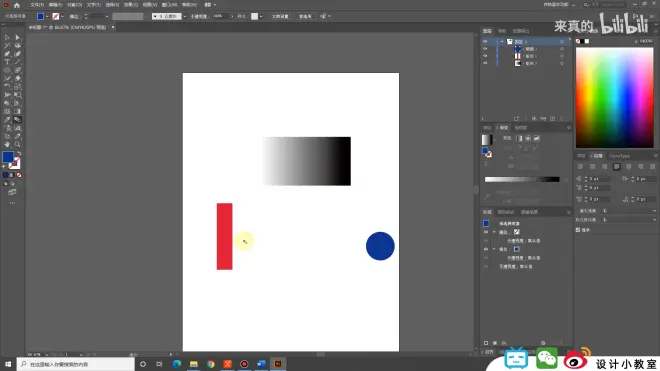Click the fx add effect button in Appearance panel

click(x=504, y=343)
